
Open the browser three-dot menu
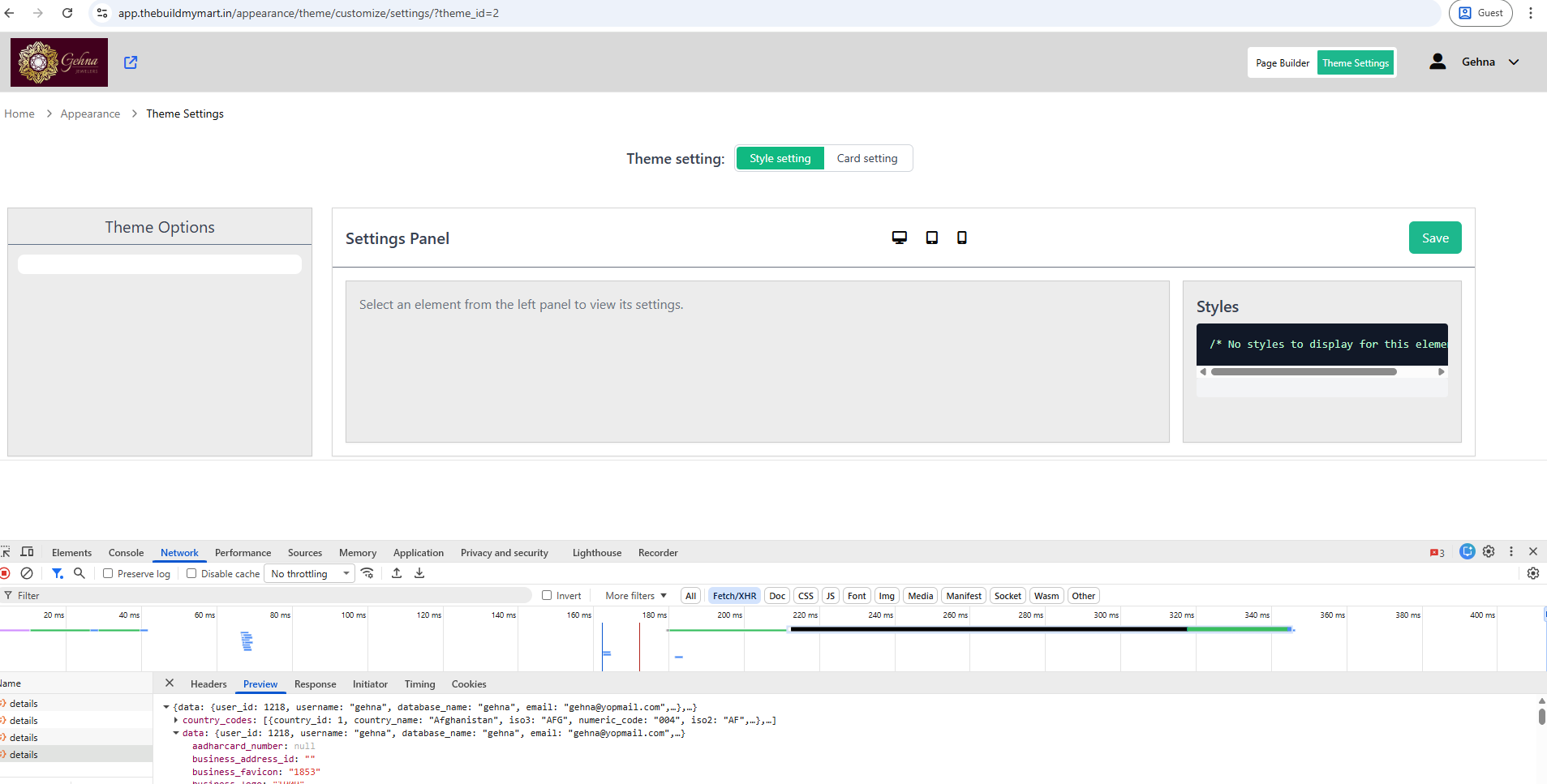pos(1530,13)
